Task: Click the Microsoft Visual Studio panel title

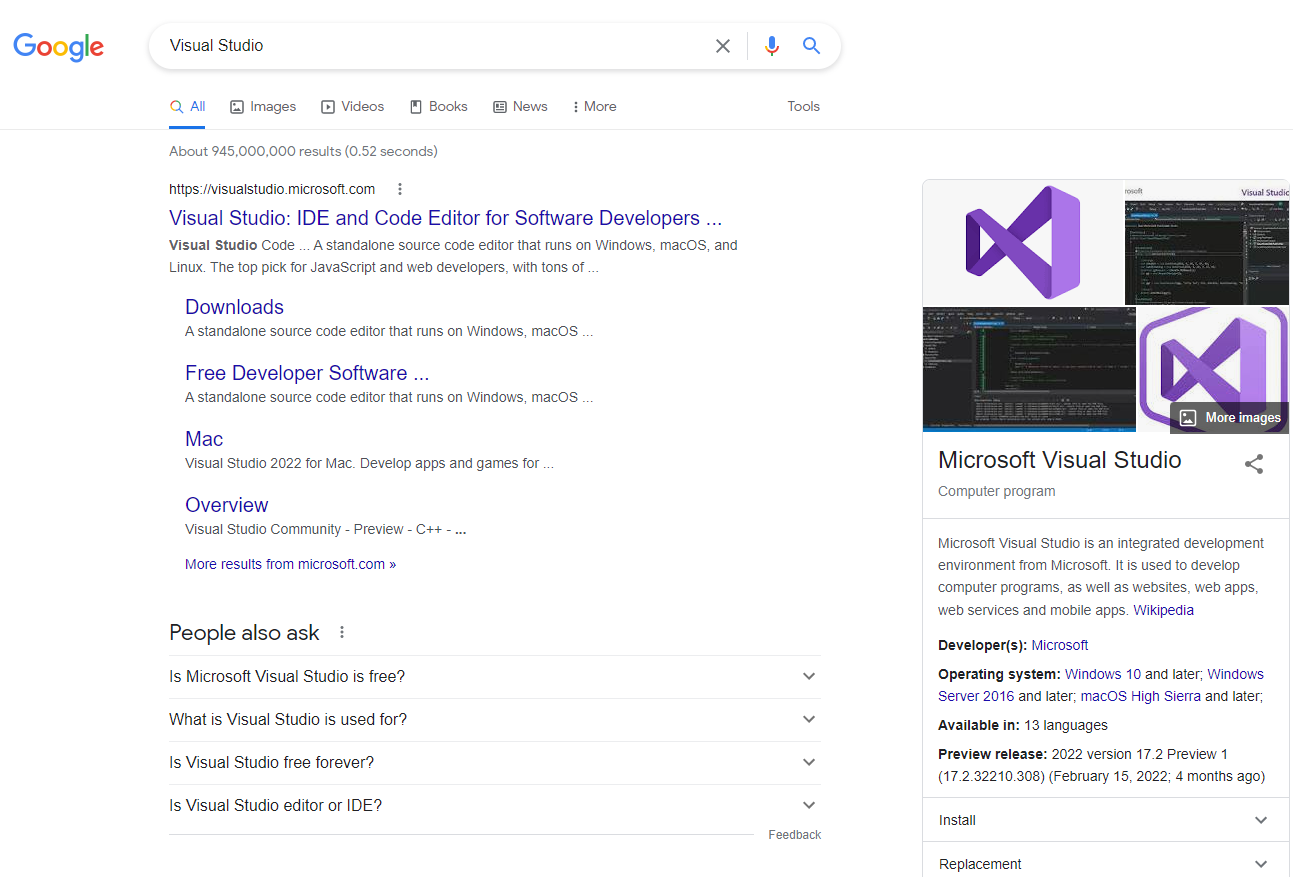Action: (1059, 460)
